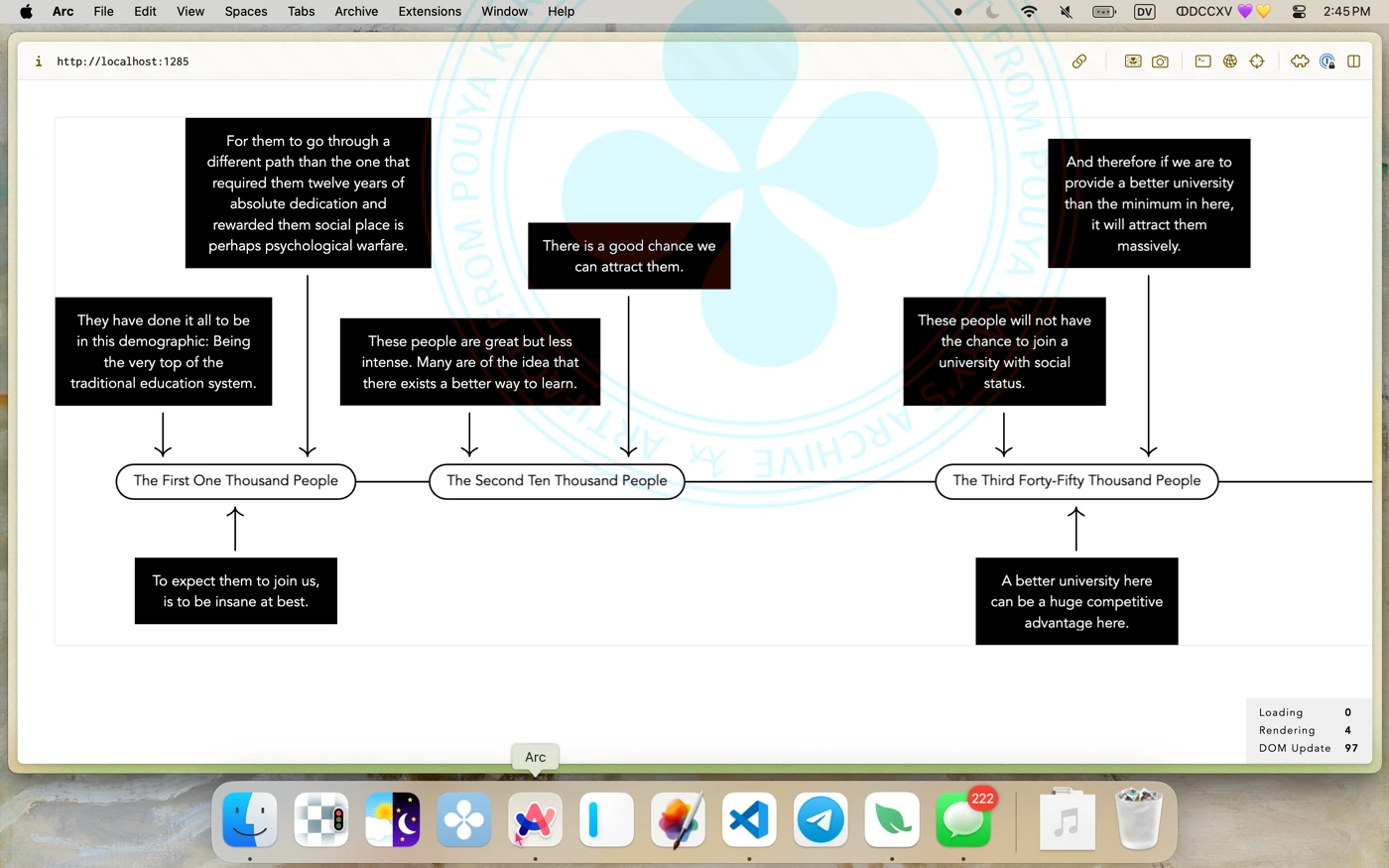Click the localhost:1285 URL field

coord(123,62)
